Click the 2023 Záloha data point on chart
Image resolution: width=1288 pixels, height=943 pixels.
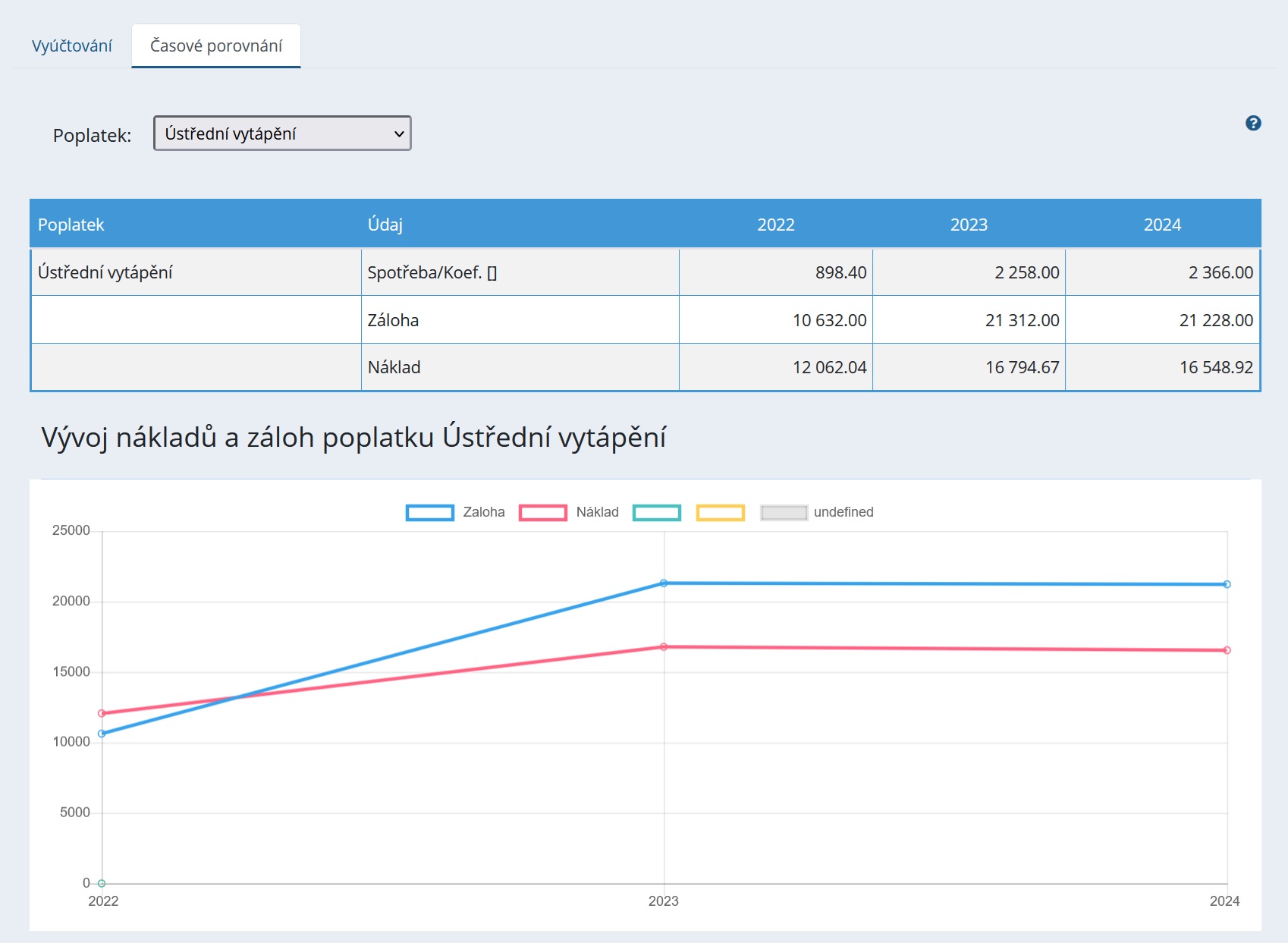(664, 583)
